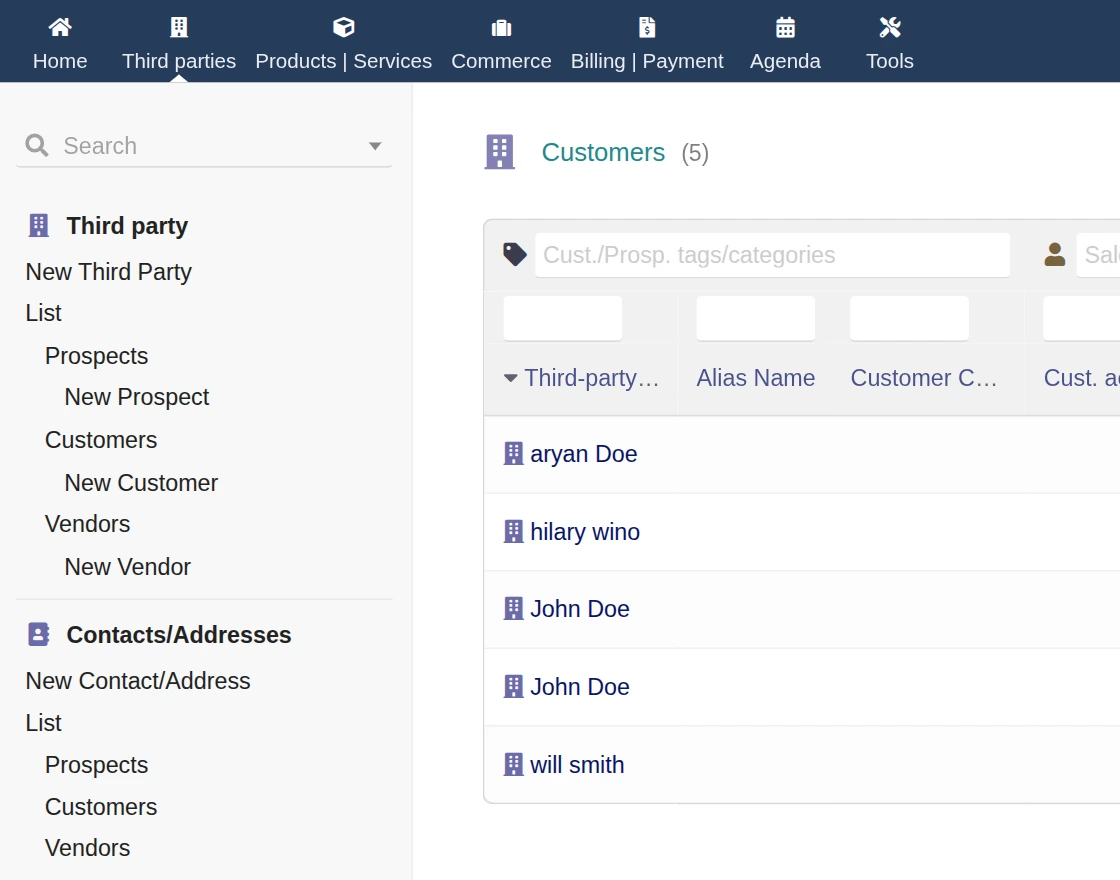Click the Home house icon

point(60,27)
